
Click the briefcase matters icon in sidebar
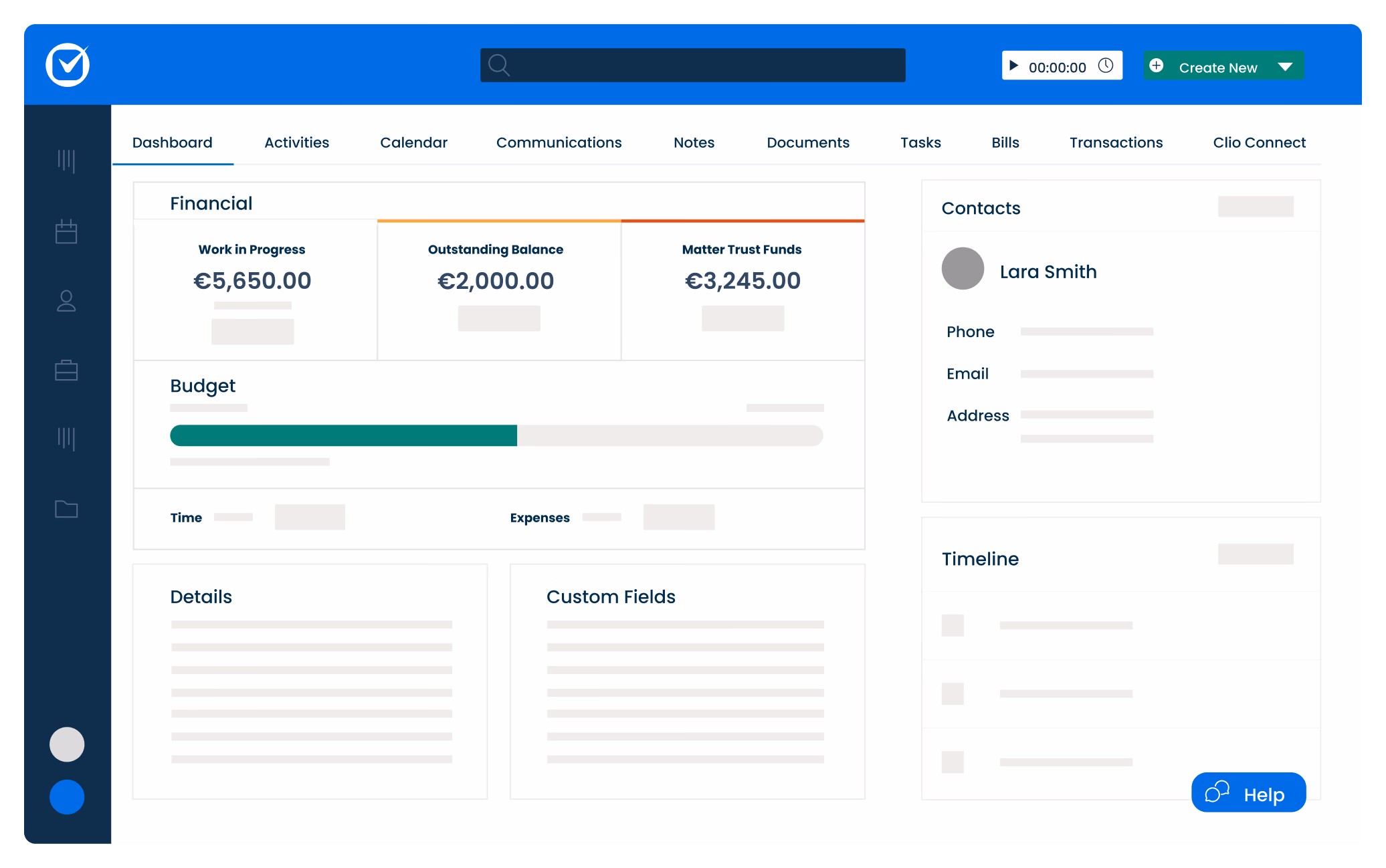tap(66, 370)
